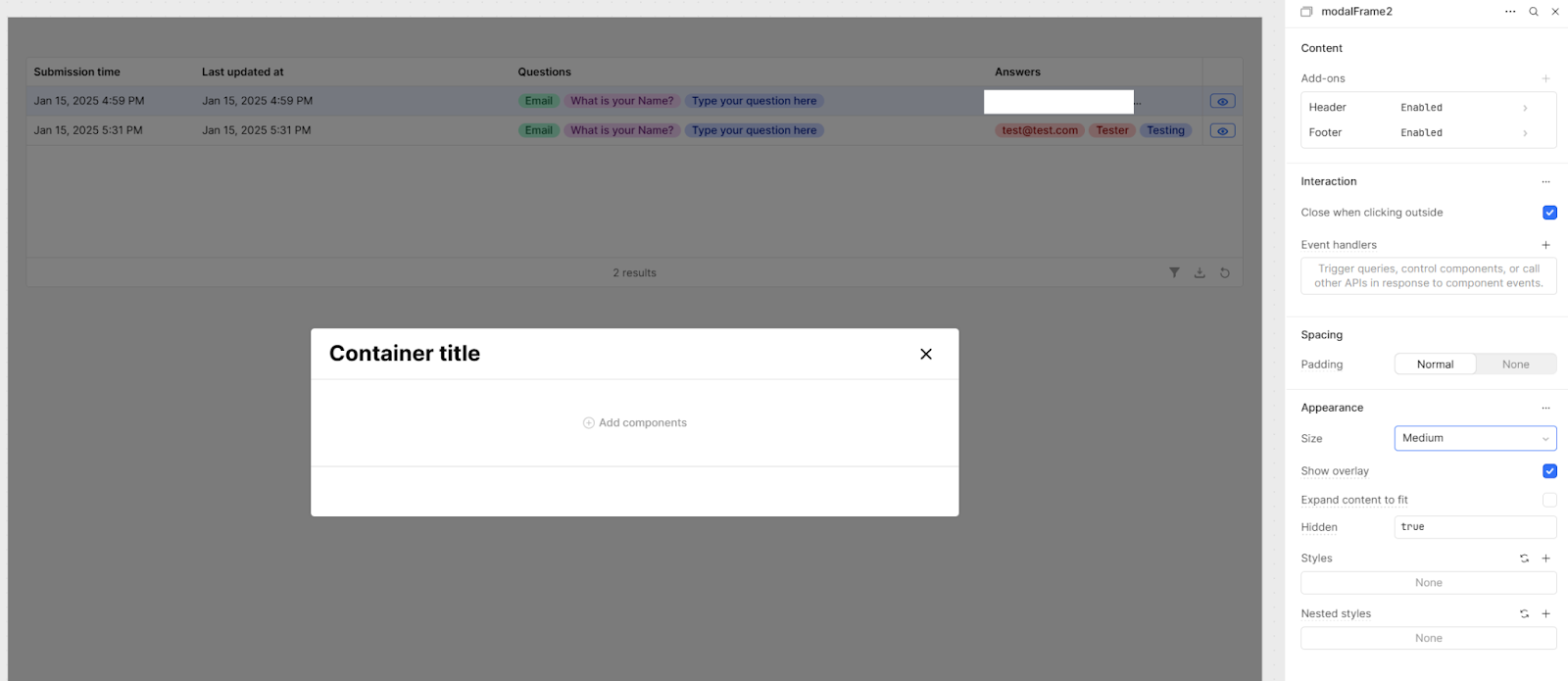1568x681 pixels.
Task: Click the event handlers placeholder box
Action: point(1428,275)
